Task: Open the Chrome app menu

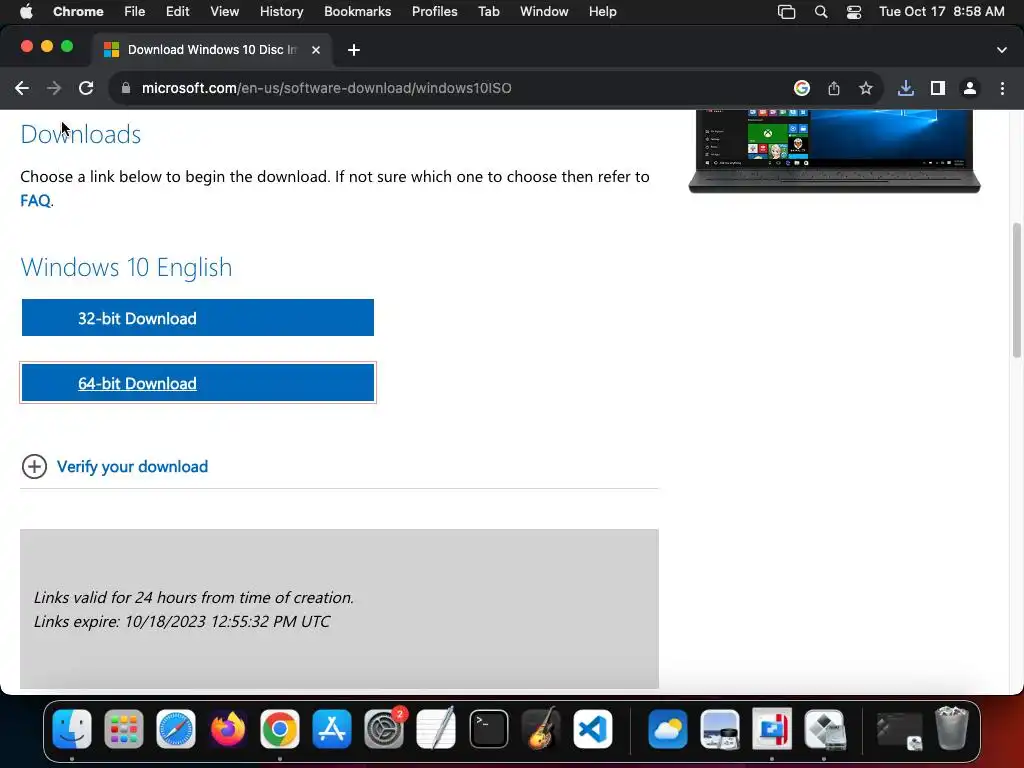Action: [x=78, y=12]
